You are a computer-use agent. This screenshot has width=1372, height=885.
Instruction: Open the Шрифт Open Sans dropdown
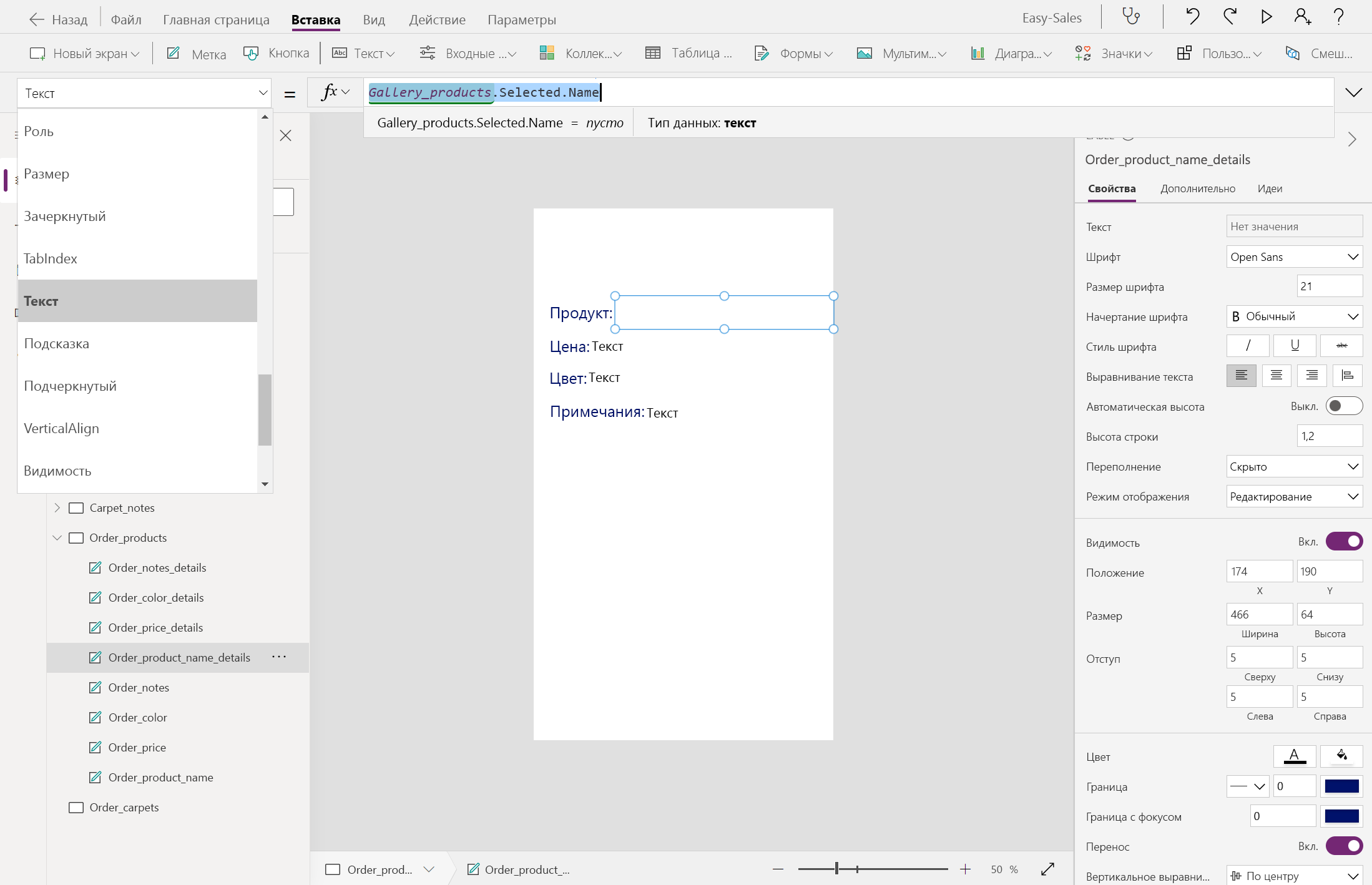pos(1293,257)
